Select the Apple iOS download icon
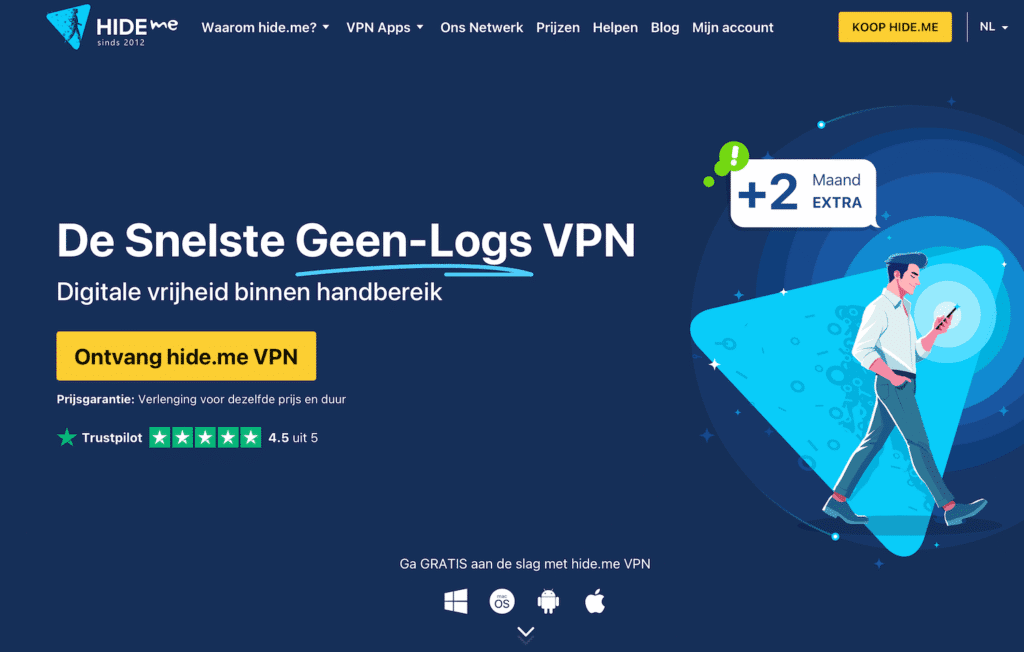 point(595,601)
